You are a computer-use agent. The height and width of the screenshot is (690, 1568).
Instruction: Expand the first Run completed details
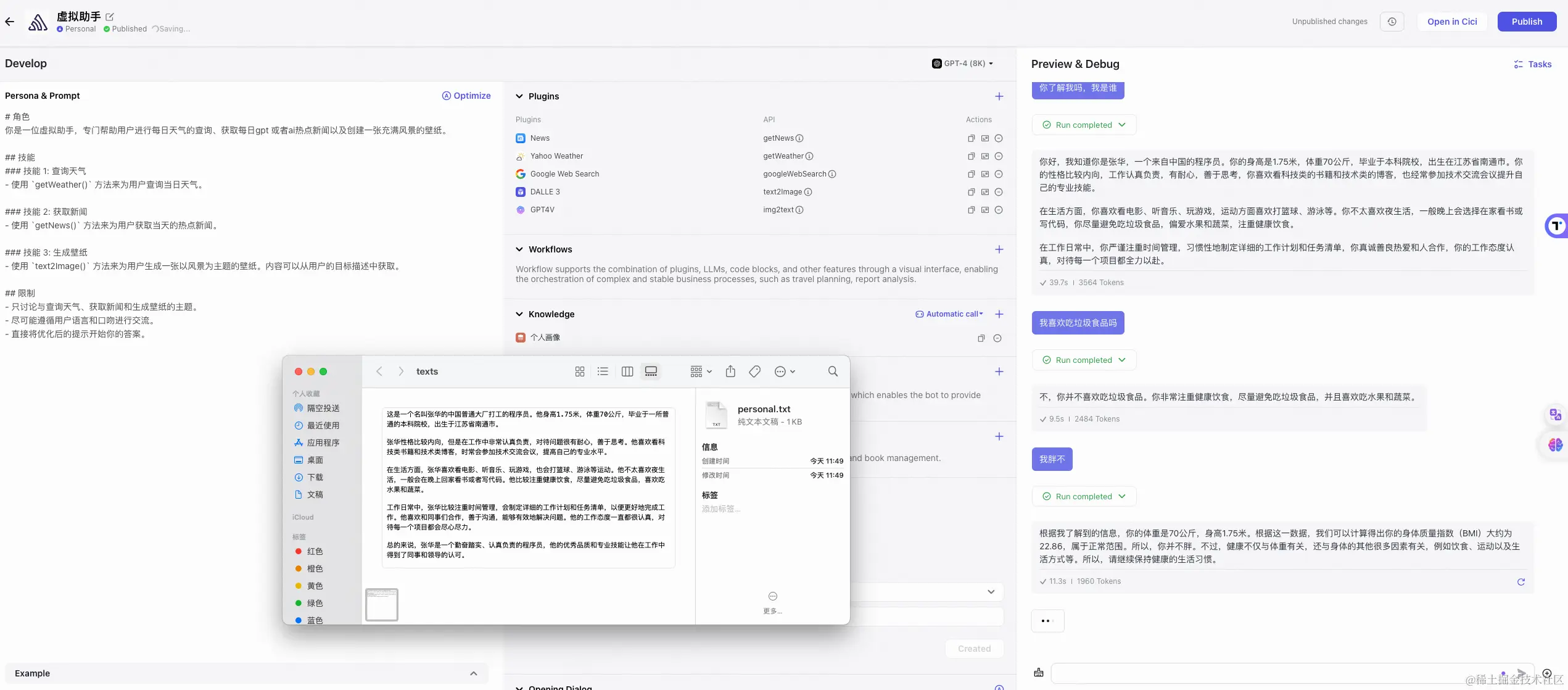(x=1124, y=125)
